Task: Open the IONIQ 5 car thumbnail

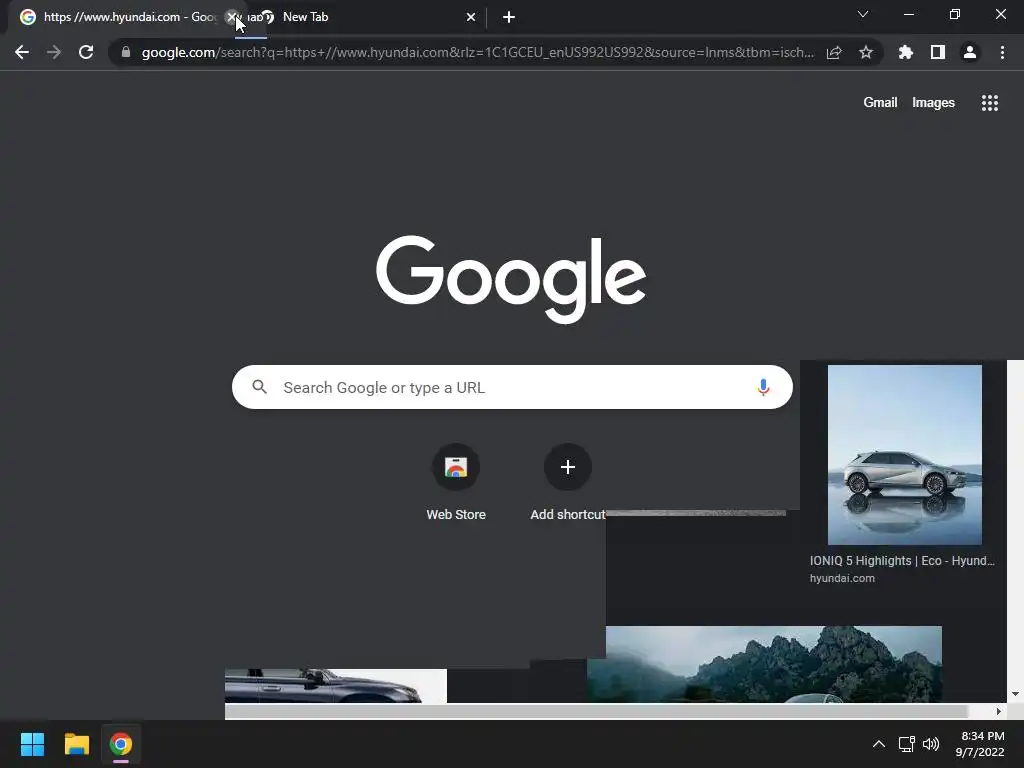Action: (x=904, y=455)
